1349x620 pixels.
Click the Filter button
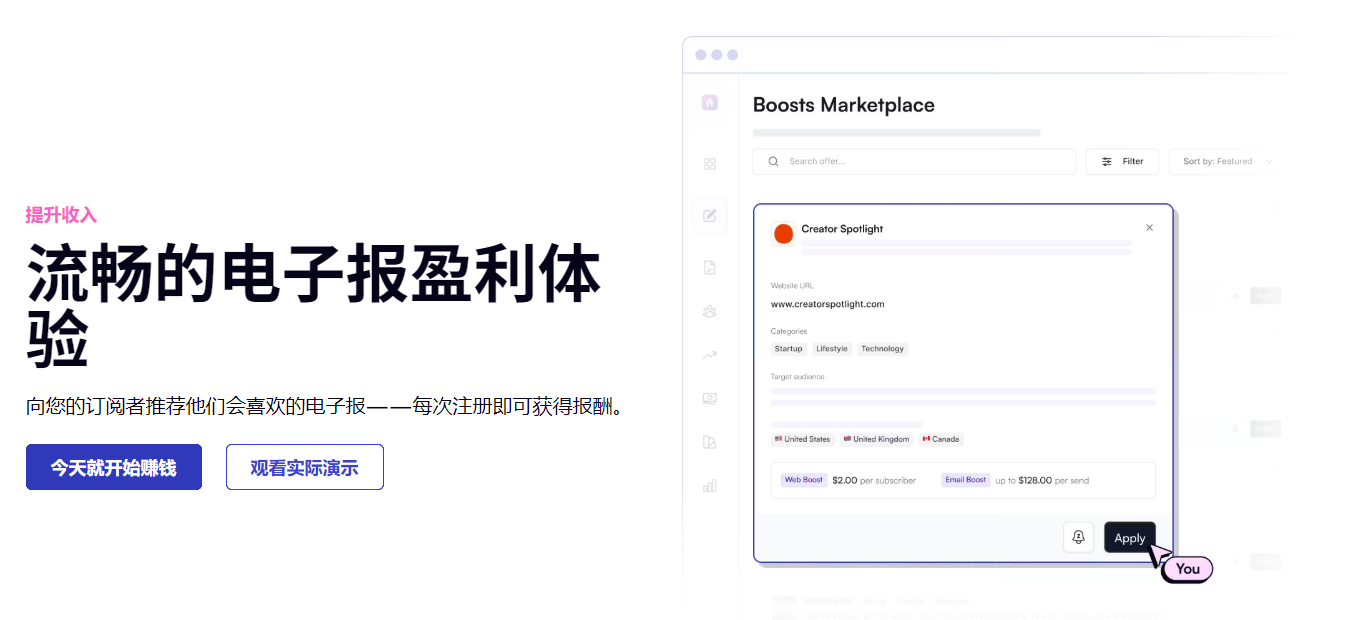coord(1122,161)
